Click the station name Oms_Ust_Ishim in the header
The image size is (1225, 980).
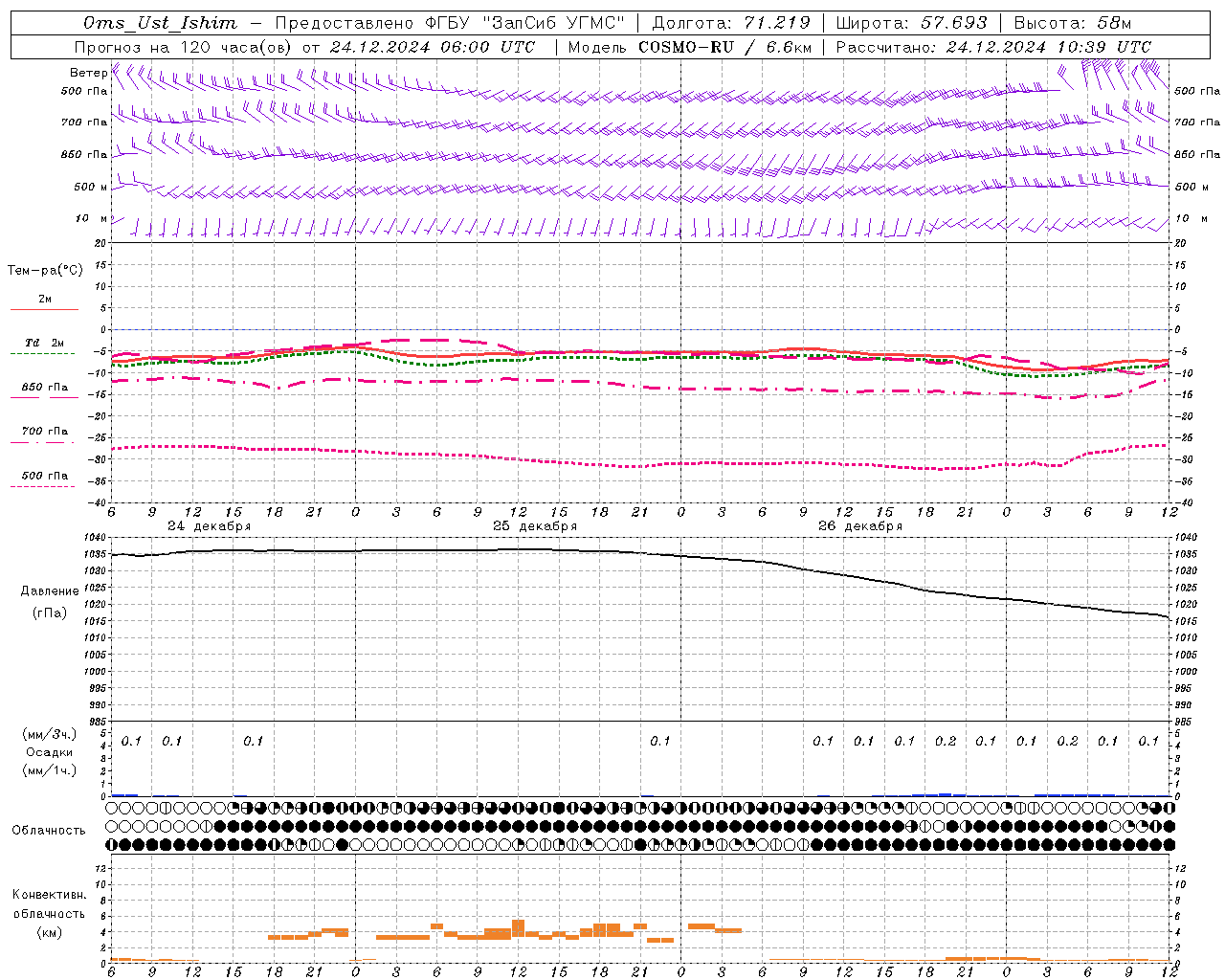[160, 23]
